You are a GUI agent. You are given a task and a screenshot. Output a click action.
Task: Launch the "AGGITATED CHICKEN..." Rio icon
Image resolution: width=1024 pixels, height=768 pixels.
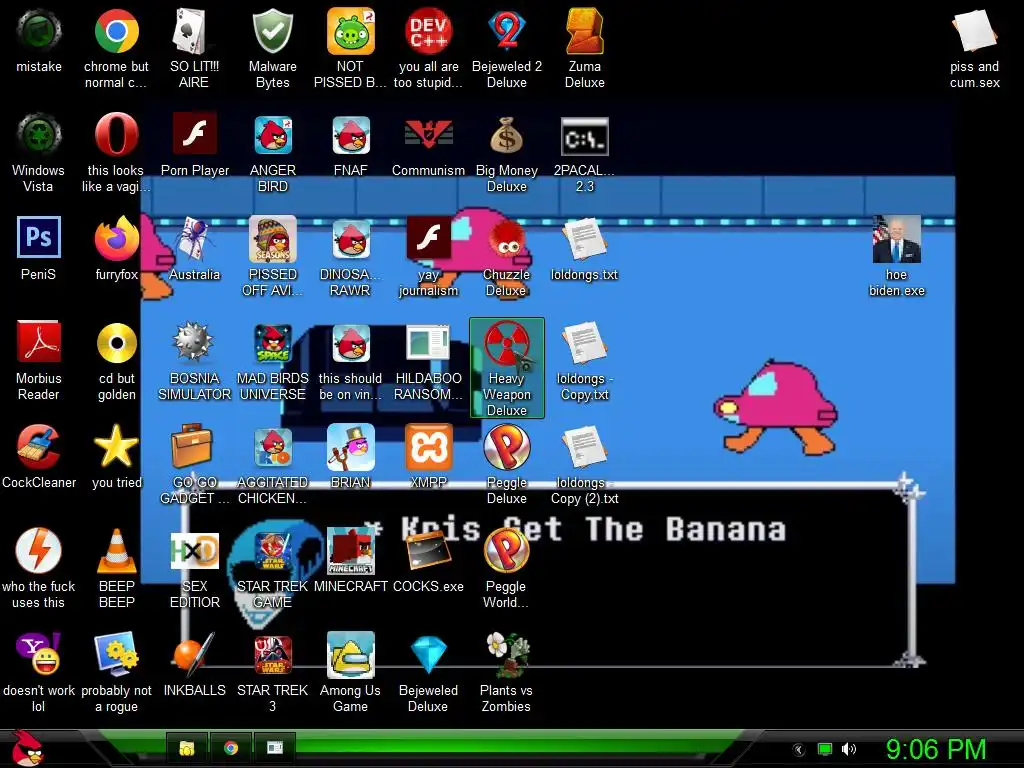pos(272,447)
